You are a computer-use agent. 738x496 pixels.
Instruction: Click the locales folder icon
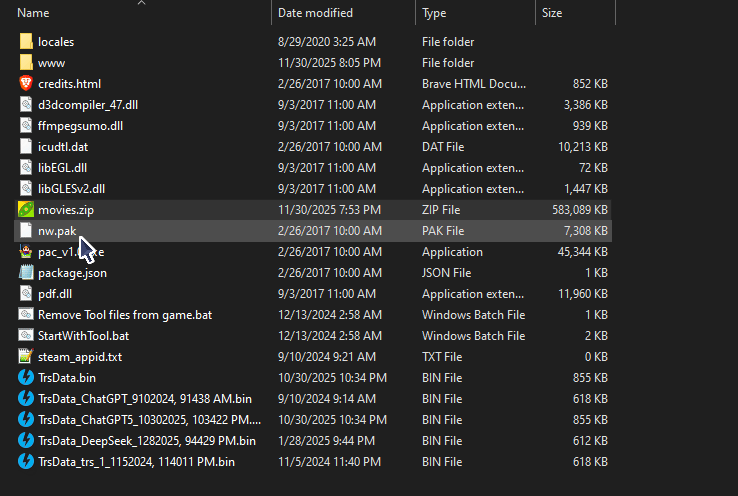(x=26, y=42)
